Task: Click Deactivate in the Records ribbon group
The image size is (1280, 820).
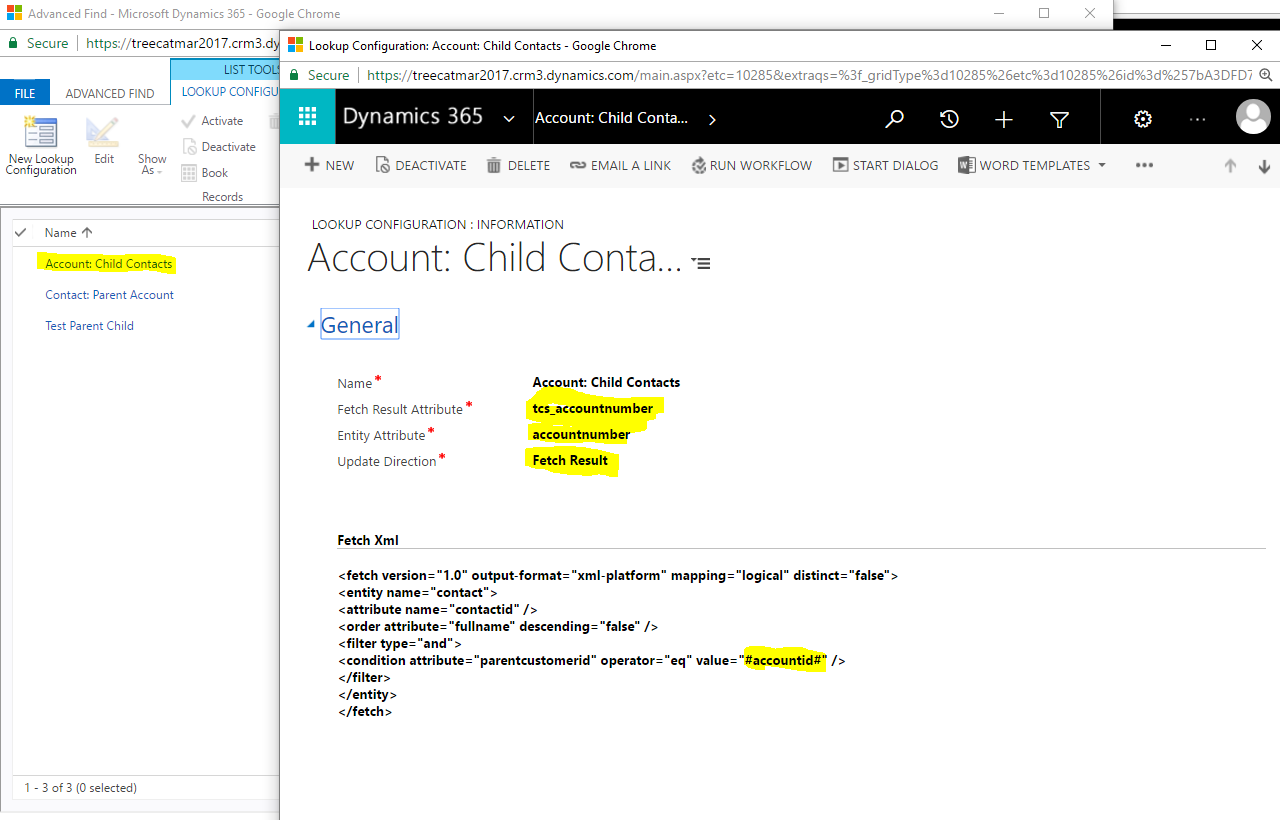Action: pos(219,146)
